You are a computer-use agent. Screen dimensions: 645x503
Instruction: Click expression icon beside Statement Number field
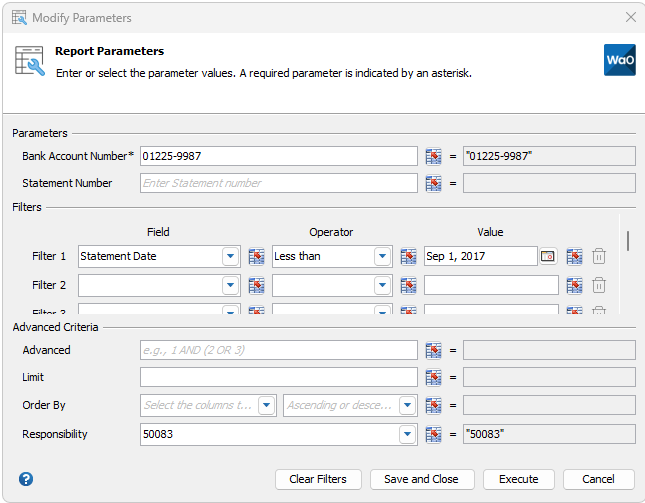pyautogui.click(x=433, y=183)
